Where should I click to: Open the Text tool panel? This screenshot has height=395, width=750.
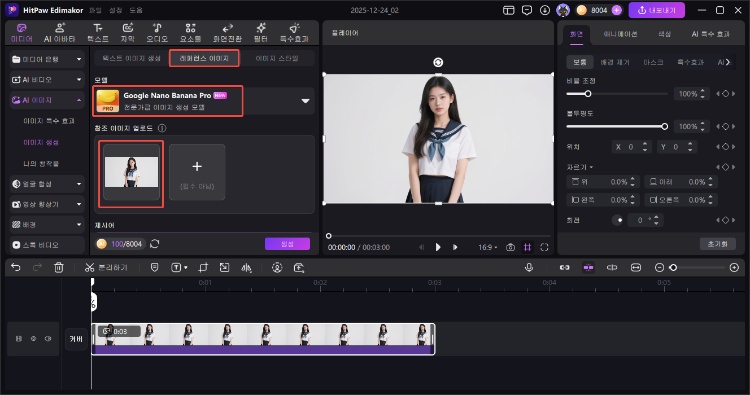point(98,33)
